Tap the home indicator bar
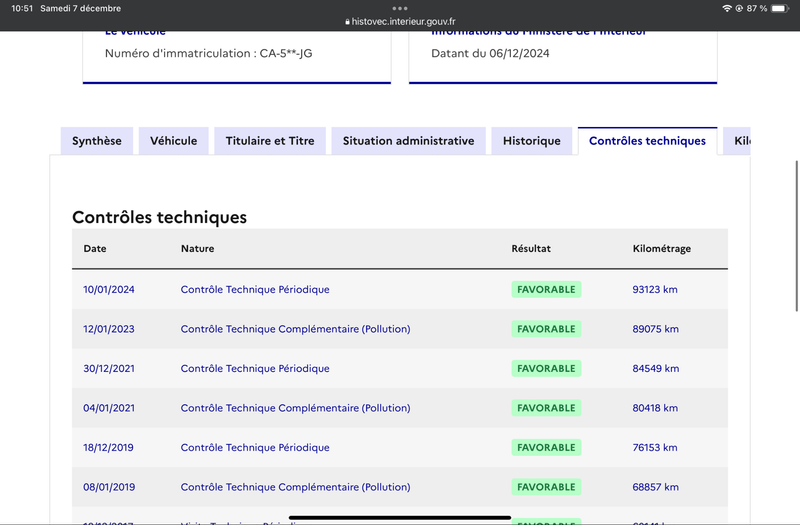This screenshot has height=525, width=800. (x=400, y=517)
